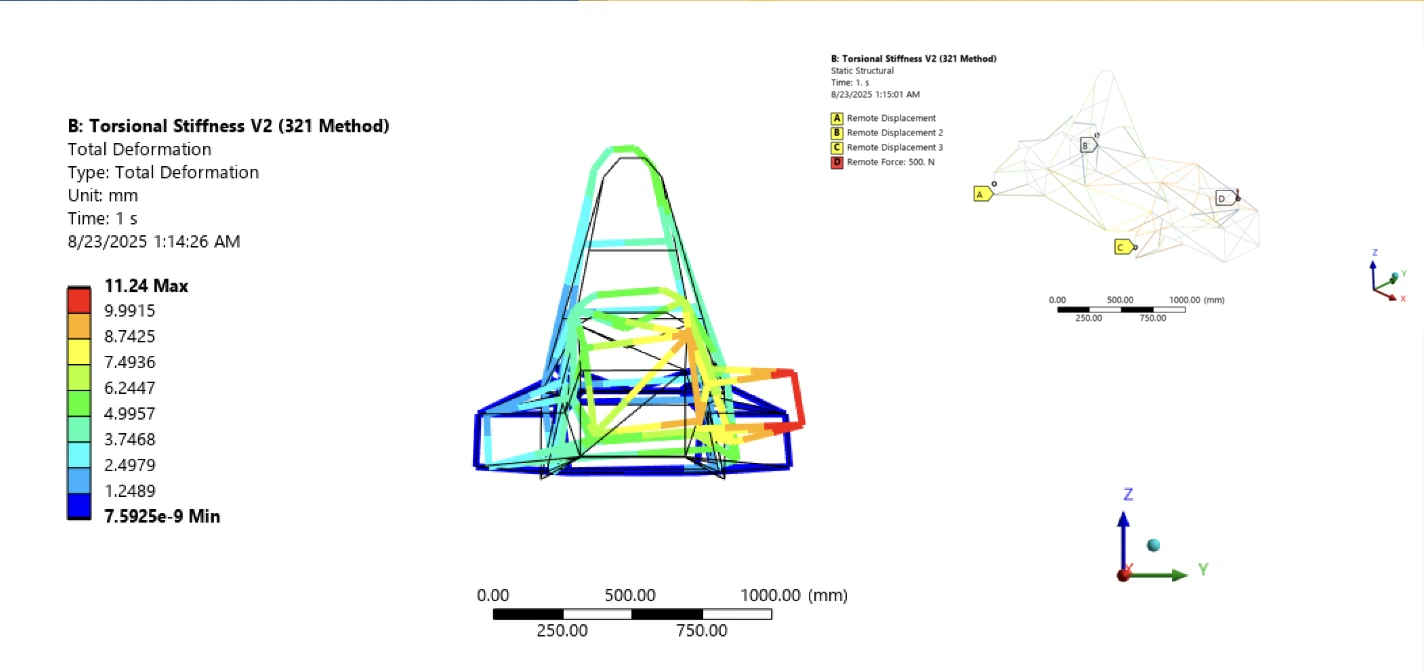Click the main Torsional Stiffness V2 result title
This screenshot has width=1424, height=672.
[x=228, y=126]
